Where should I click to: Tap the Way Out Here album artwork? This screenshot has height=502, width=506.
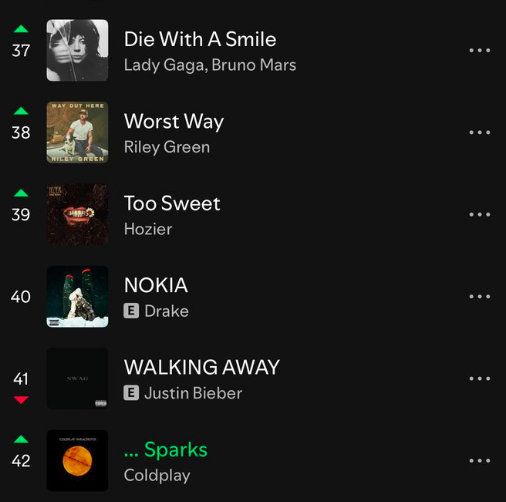point(77,132)
